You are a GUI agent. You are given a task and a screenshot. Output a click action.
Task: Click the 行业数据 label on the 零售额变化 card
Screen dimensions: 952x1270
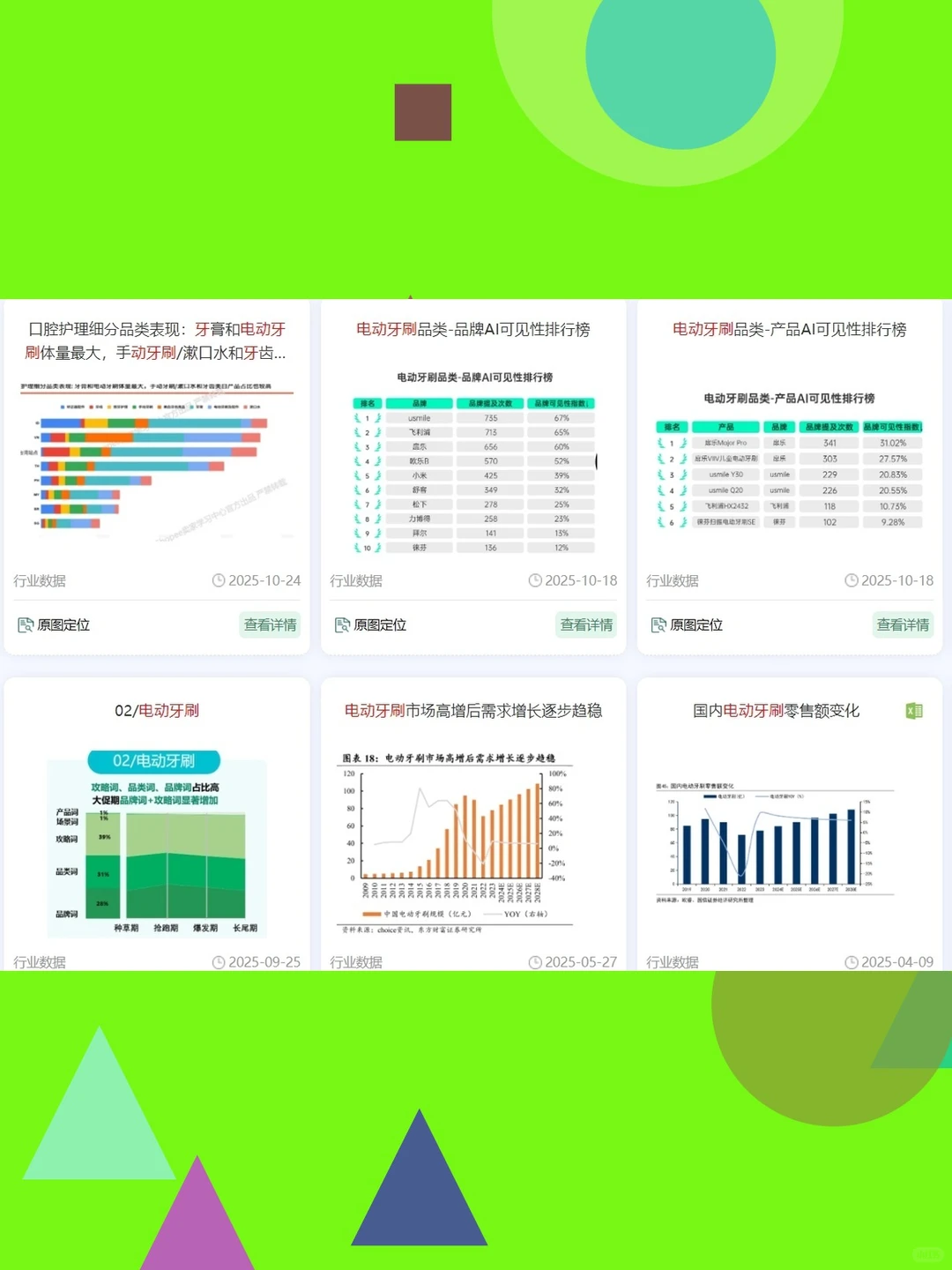coord(673,962)
